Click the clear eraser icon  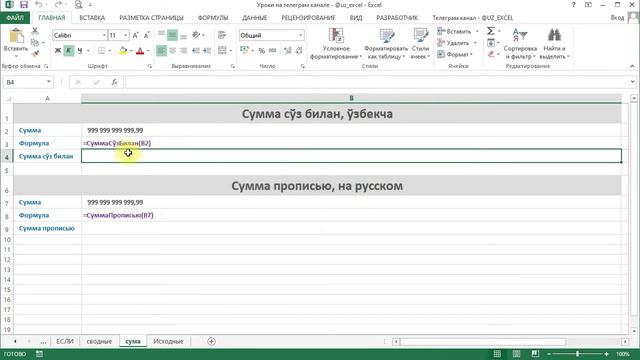coord(491,54)
